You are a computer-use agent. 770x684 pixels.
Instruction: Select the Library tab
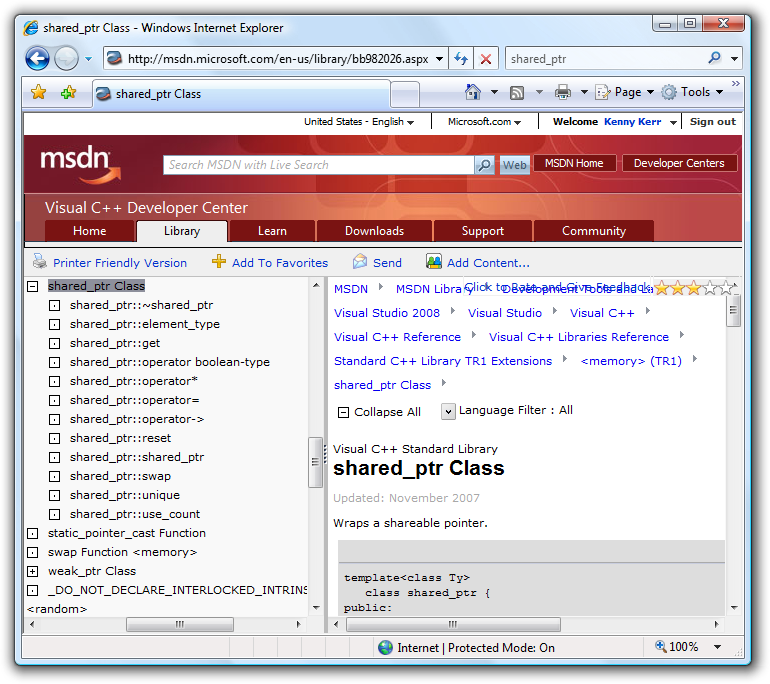pos(182,231)
